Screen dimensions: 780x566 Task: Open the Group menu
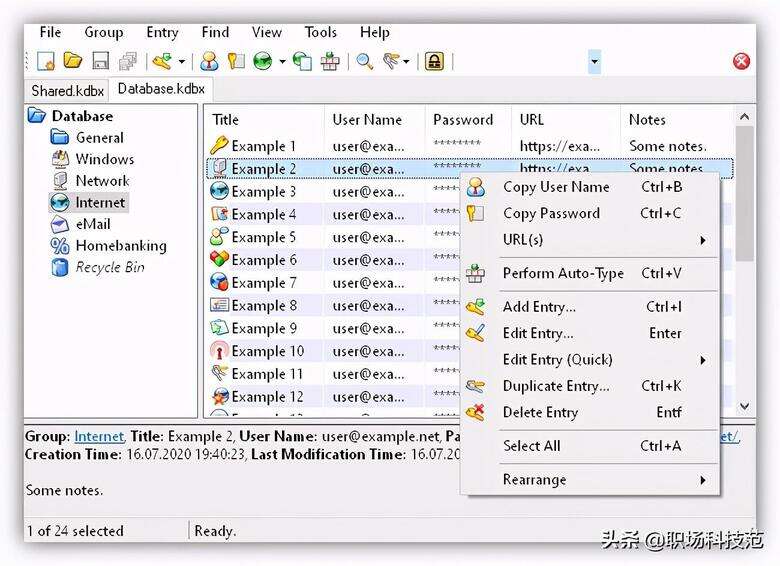coord(103,32)
